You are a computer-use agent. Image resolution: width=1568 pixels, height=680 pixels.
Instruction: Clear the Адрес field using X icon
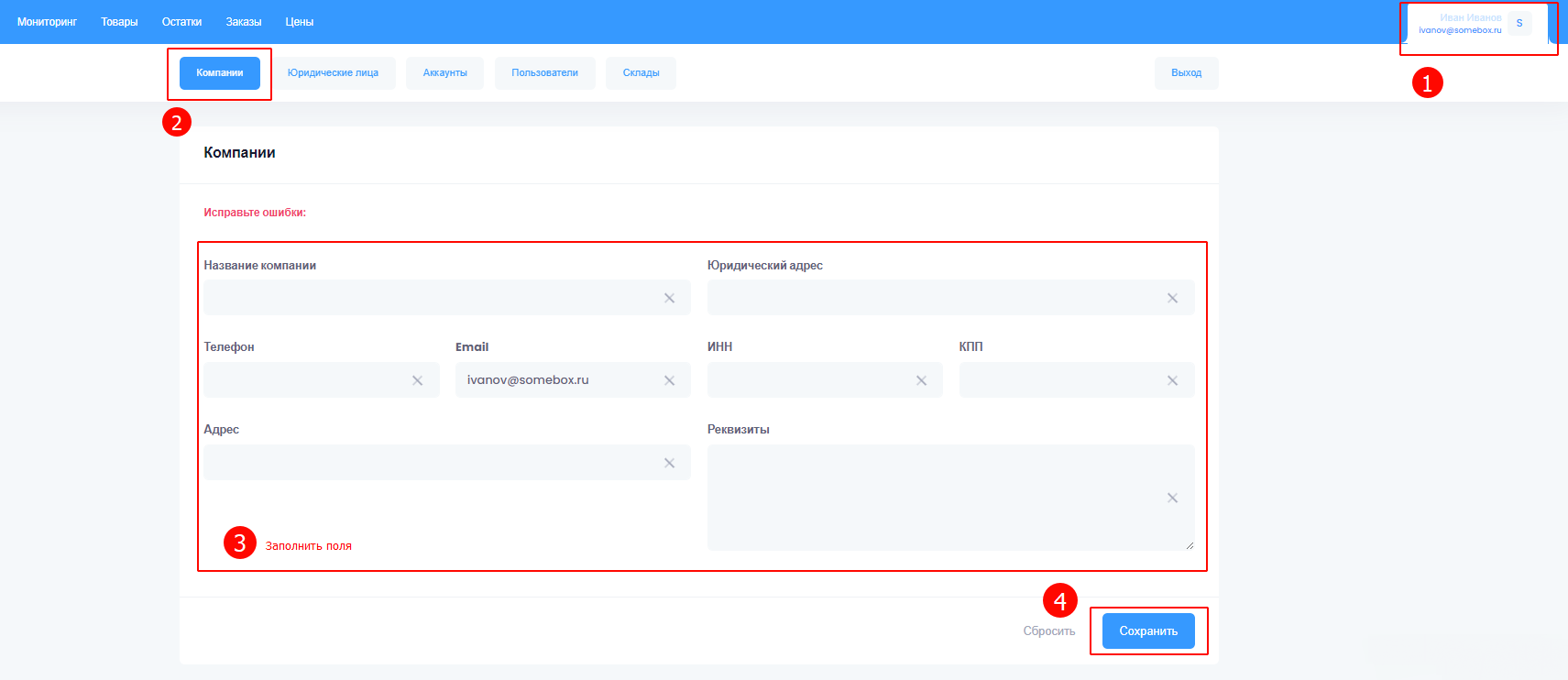[x=669, y=463]
